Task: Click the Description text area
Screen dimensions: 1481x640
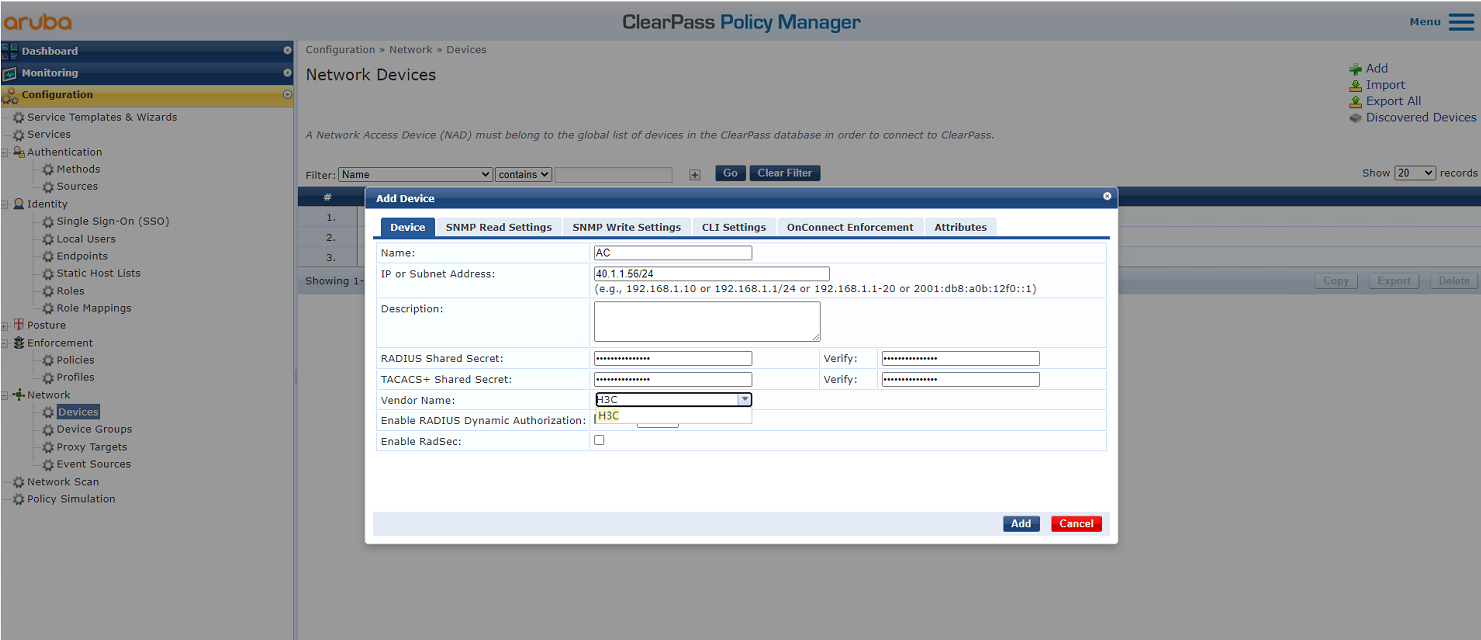Action: 707,322
